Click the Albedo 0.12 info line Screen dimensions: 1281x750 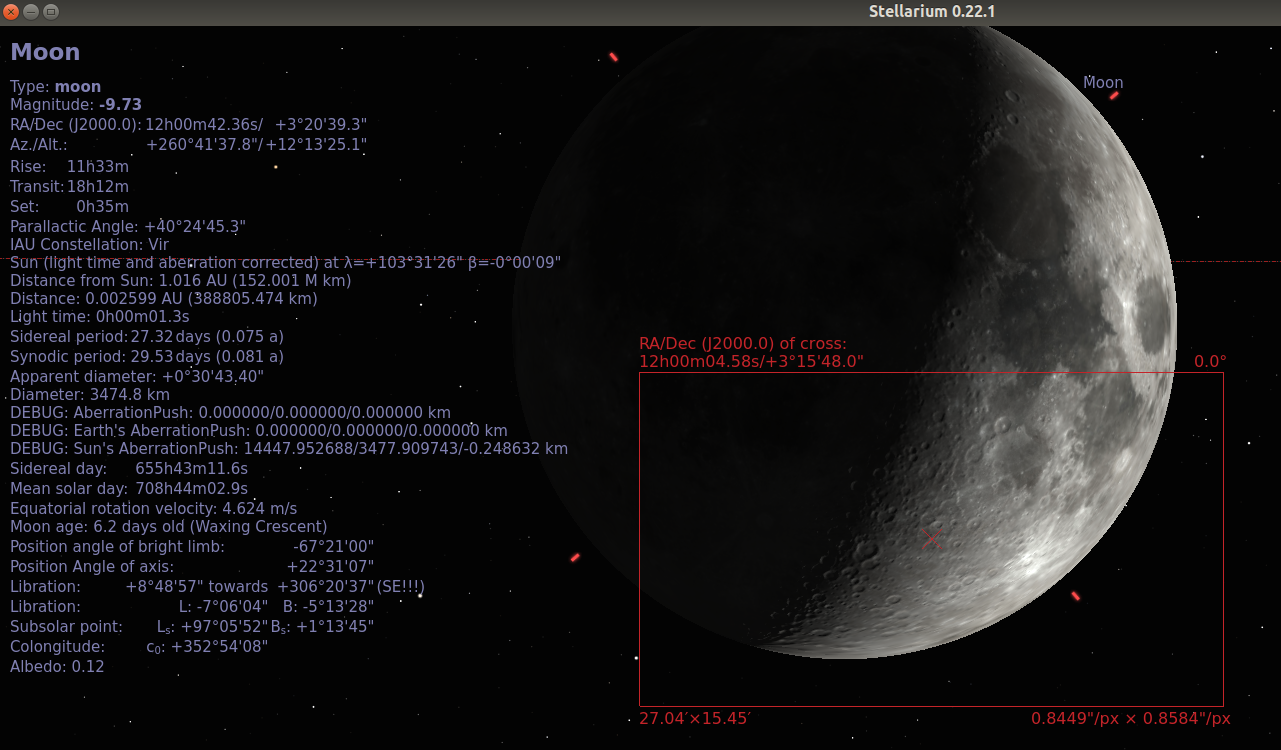[57, 666]
